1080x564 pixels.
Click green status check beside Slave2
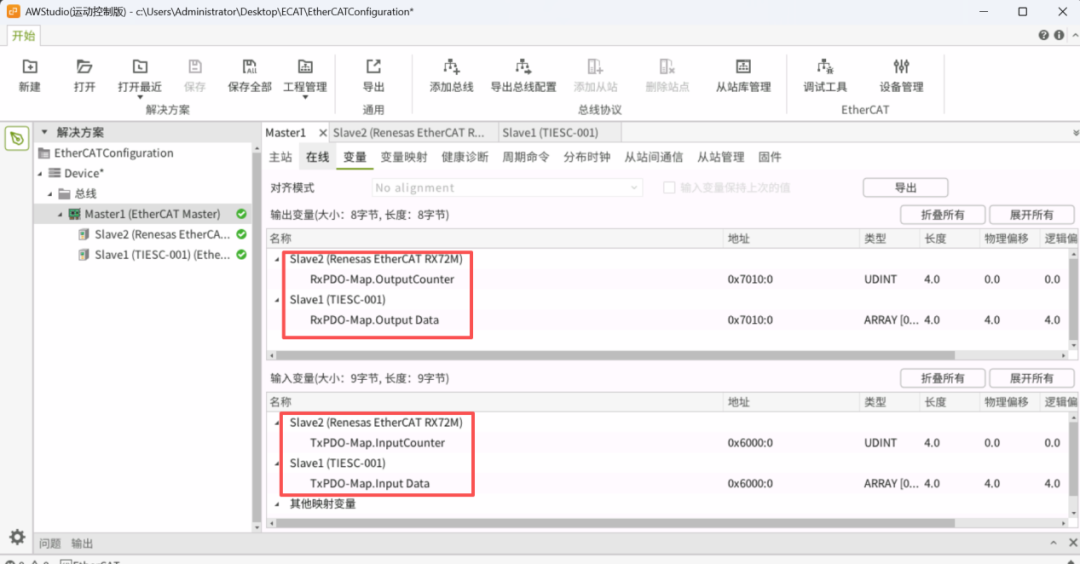pyautogui.click(x=241, y=234)
